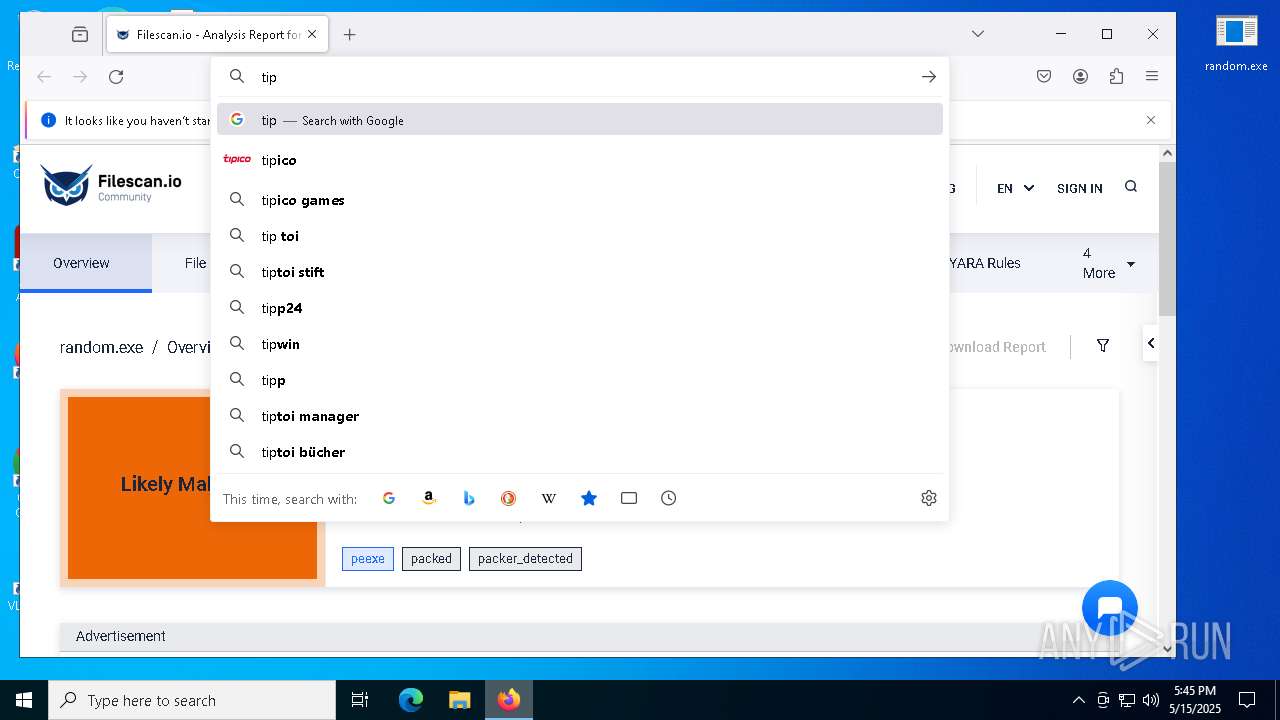This screenshot has width=1280, height=720.
Task: Click the 'packer_detected' tag
Action: (525, 559)
